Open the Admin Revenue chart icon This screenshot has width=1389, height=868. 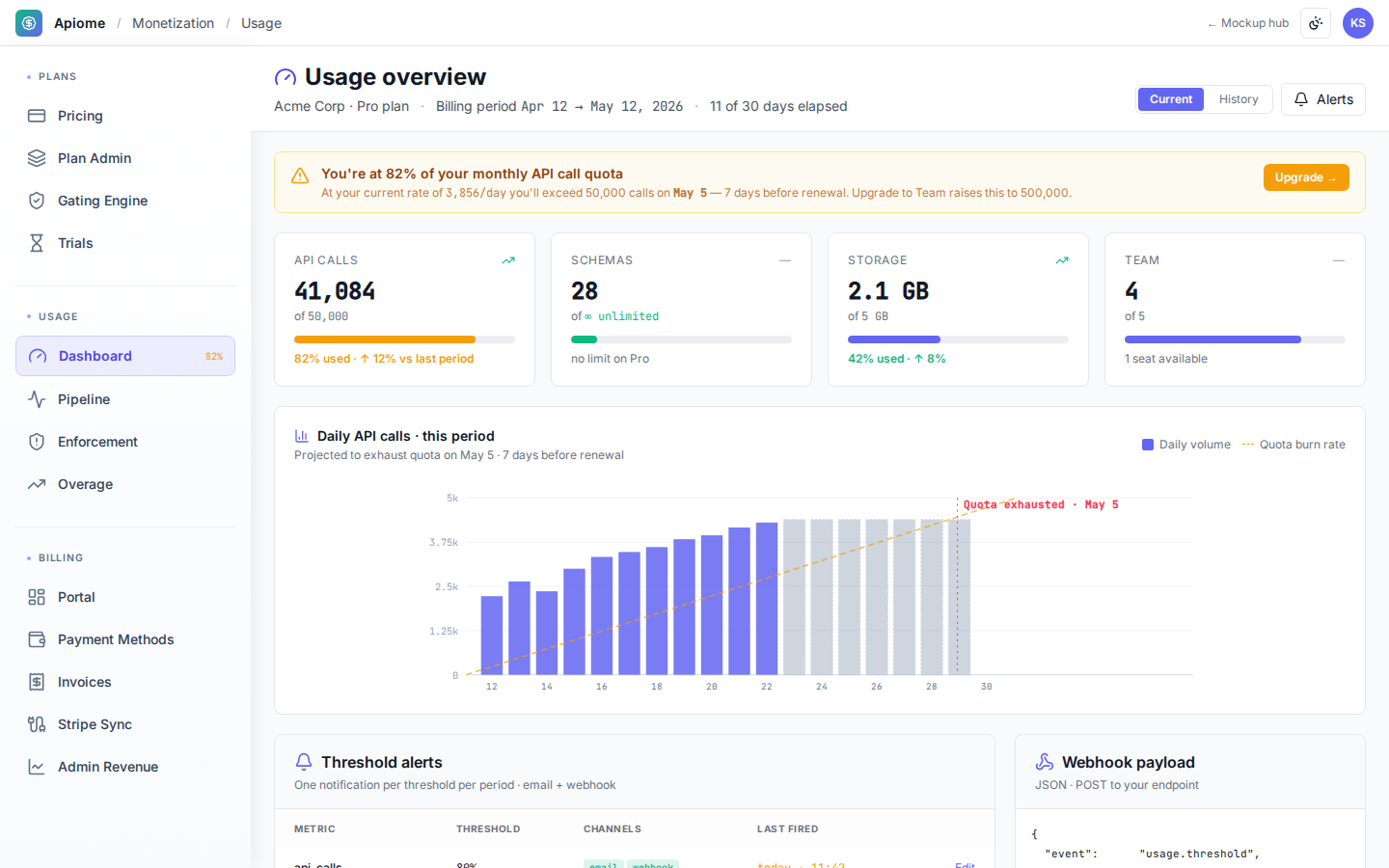(x=37, y=767)
